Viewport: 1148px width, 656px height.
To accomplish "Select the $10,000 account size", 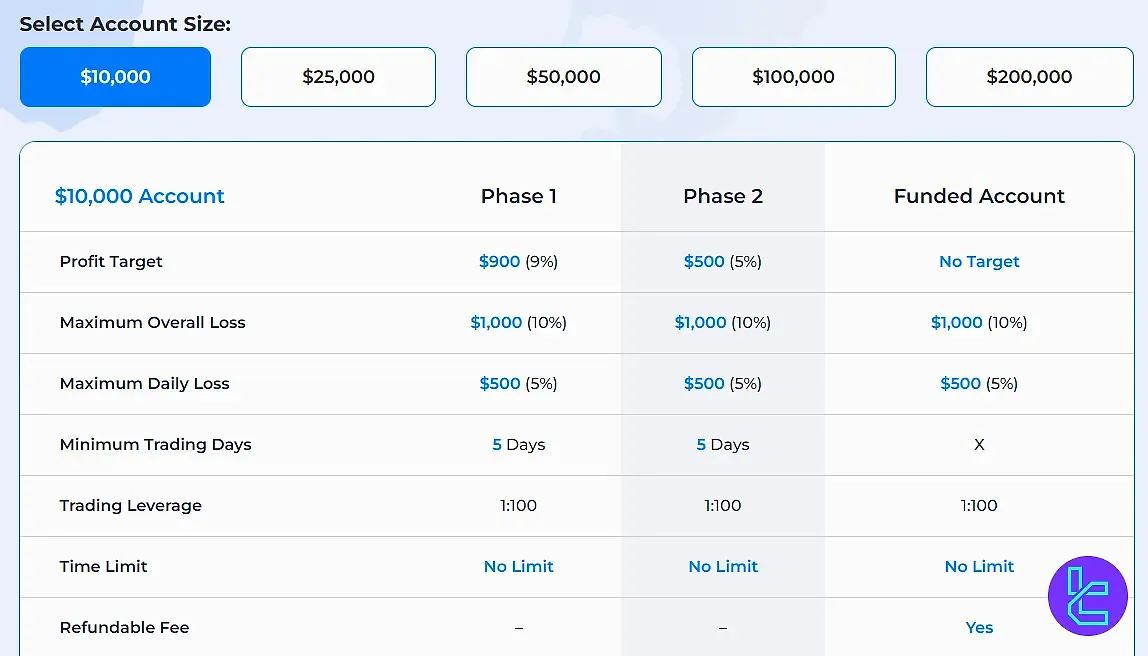I will point(115,77).
